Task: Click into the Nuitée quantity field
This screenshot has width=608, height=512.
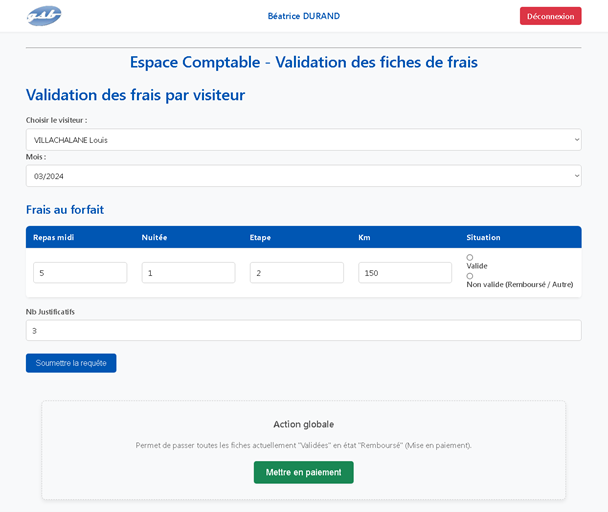Action: [188, 273]
